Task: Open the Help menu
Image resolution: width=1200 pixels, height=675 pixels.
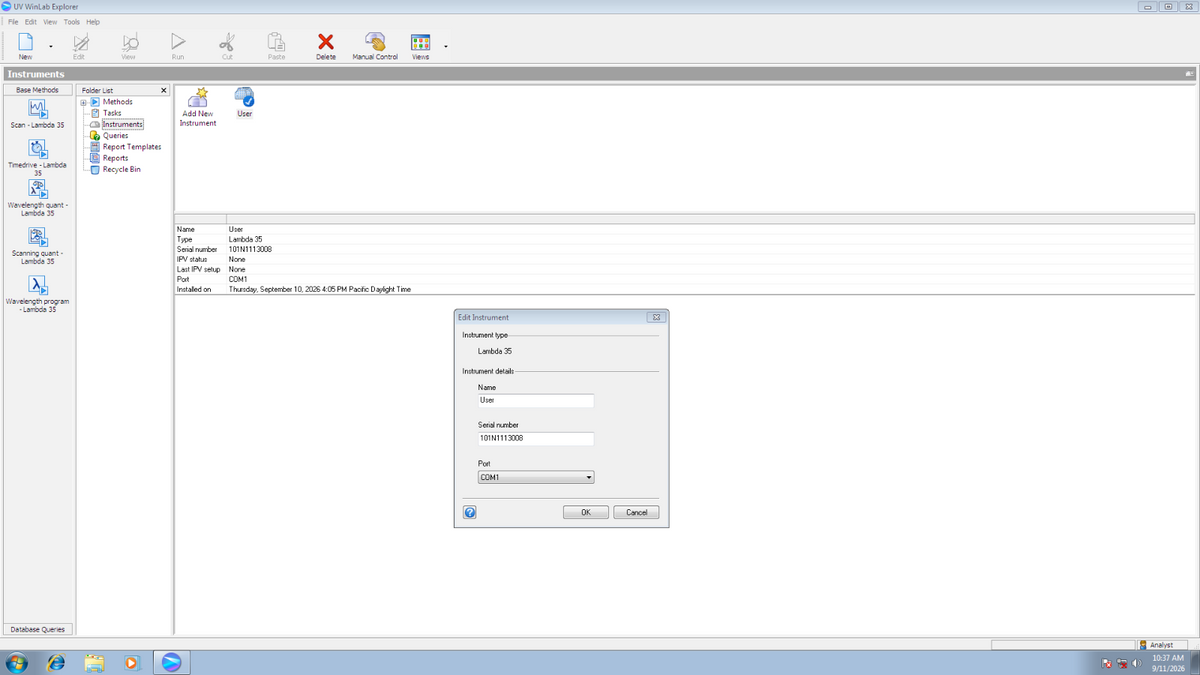Action: pos(93,22)
